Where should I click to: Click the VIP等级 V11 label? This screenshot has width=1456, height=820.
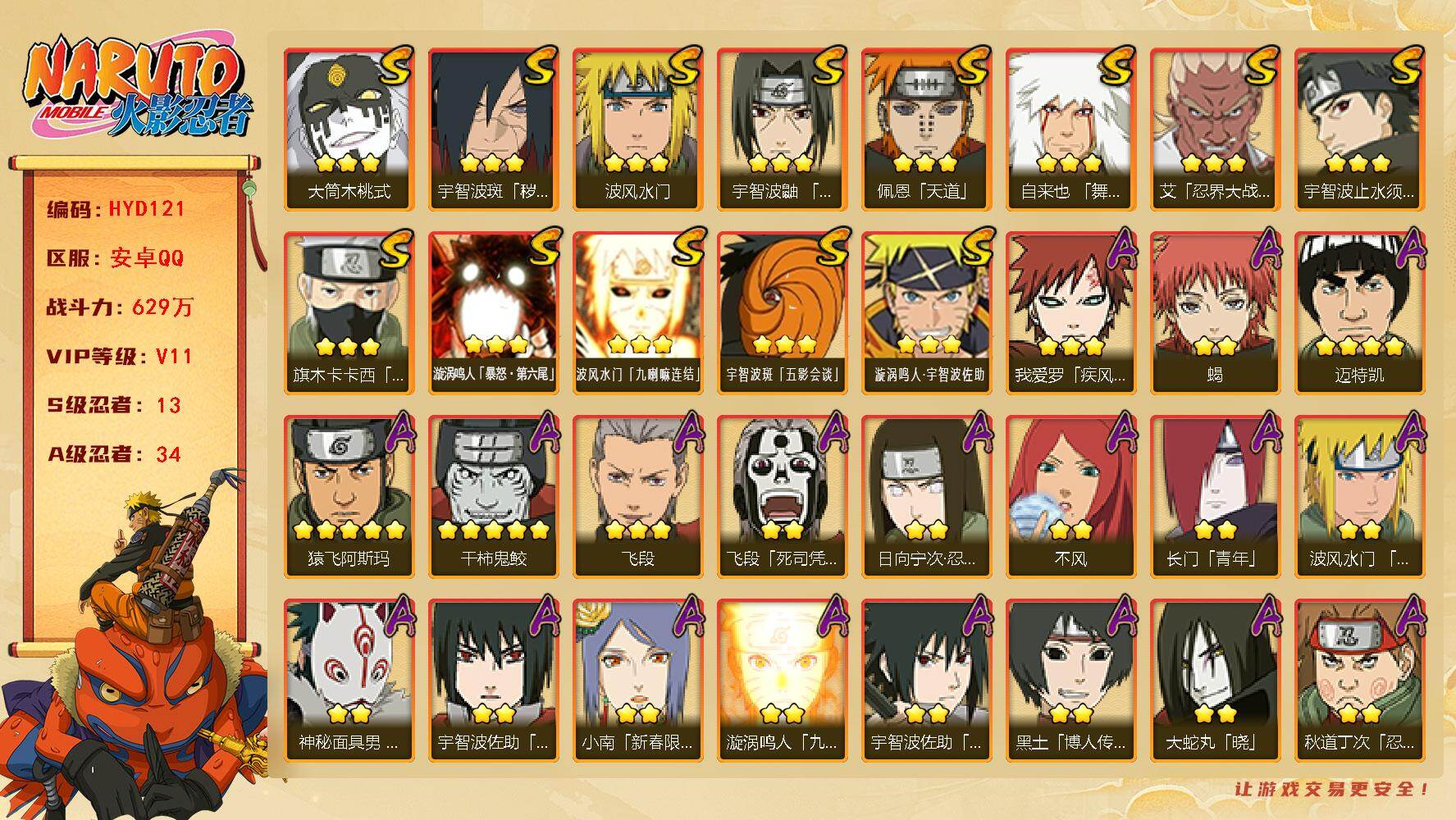pyautogui.click(x=119, y=357)
